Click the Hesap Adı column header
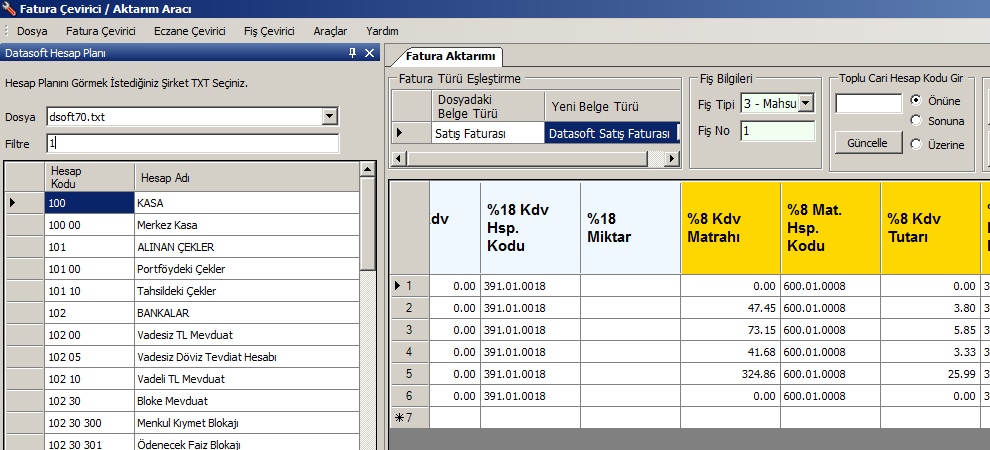This screenshot has height=450, width=990. (x=247, y=177)
